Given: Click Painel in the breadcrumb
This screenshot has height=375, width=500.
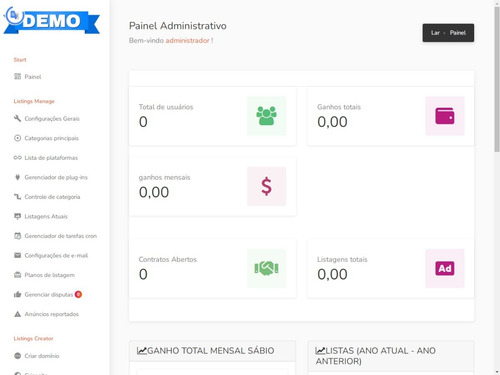Looking at the screenshot, I should [x=458, y=33].
